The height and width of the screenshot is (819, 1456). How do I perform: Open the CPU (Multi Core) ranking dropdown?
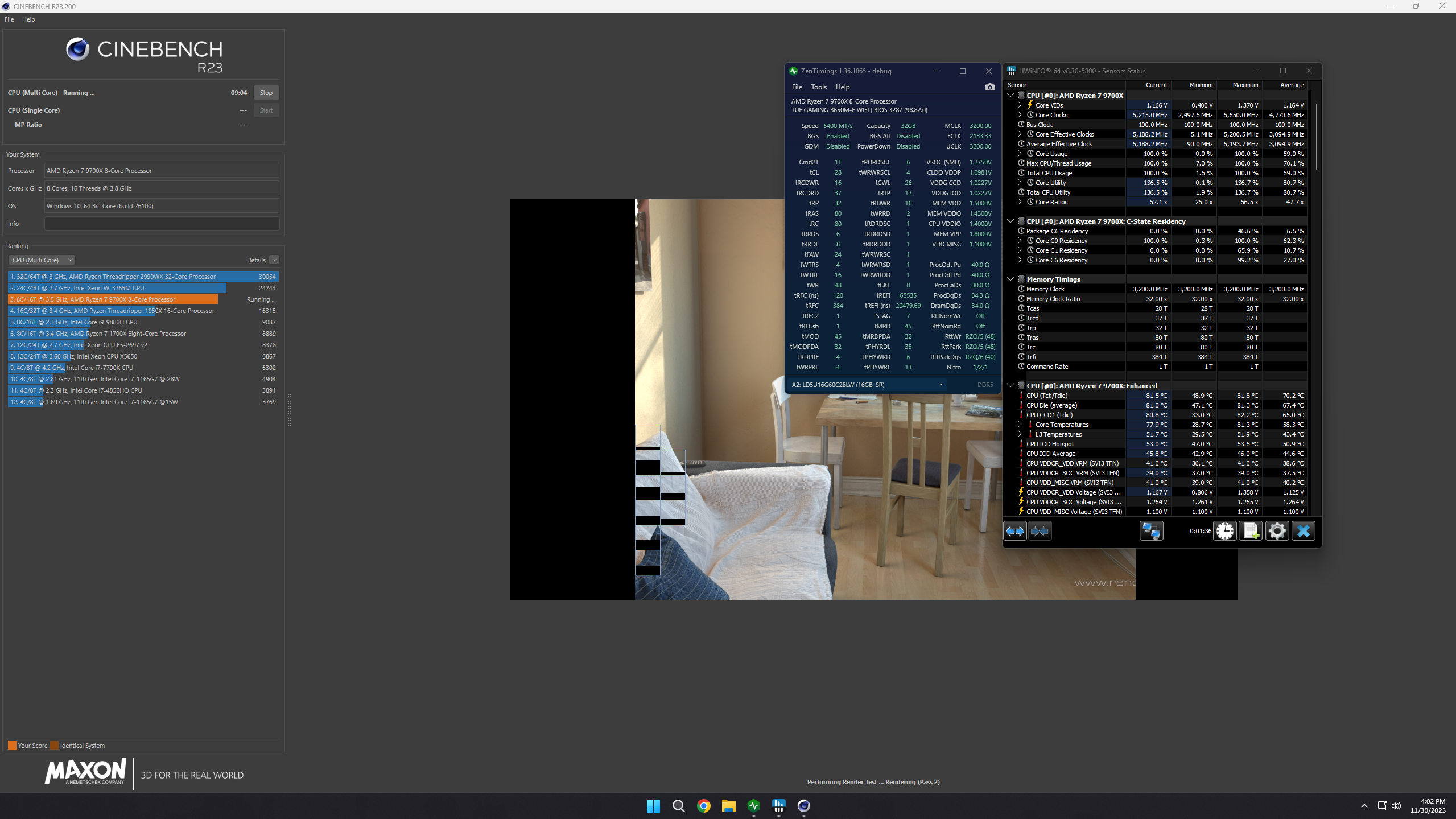click(x=42, y=260)
